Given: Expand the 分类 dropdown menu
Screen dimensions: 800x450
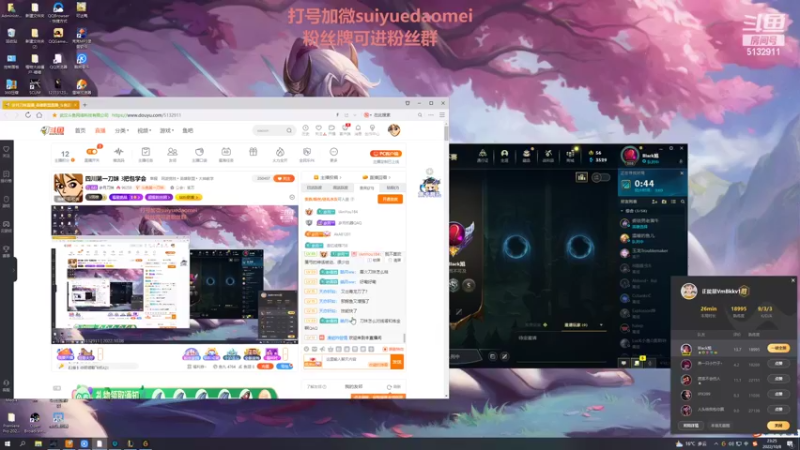Looking at the screenshot, I should [121, 131].
